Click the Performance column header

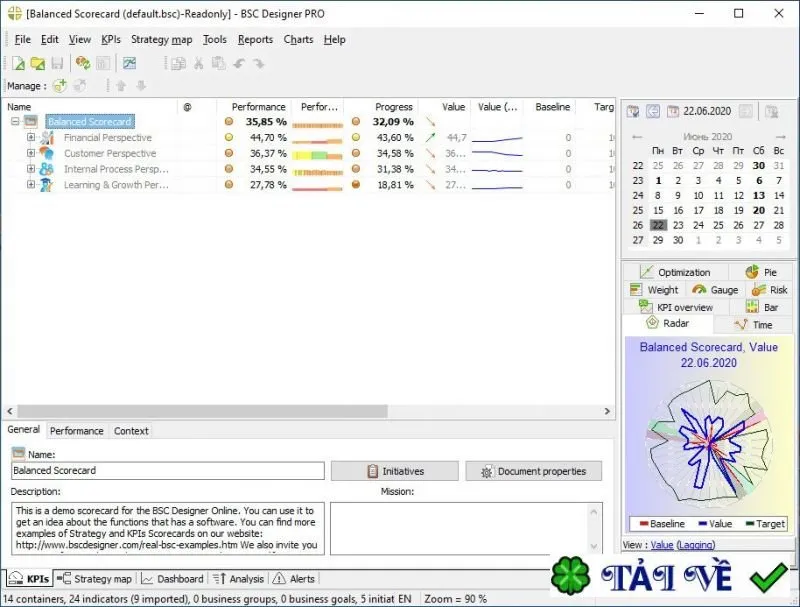258,107
